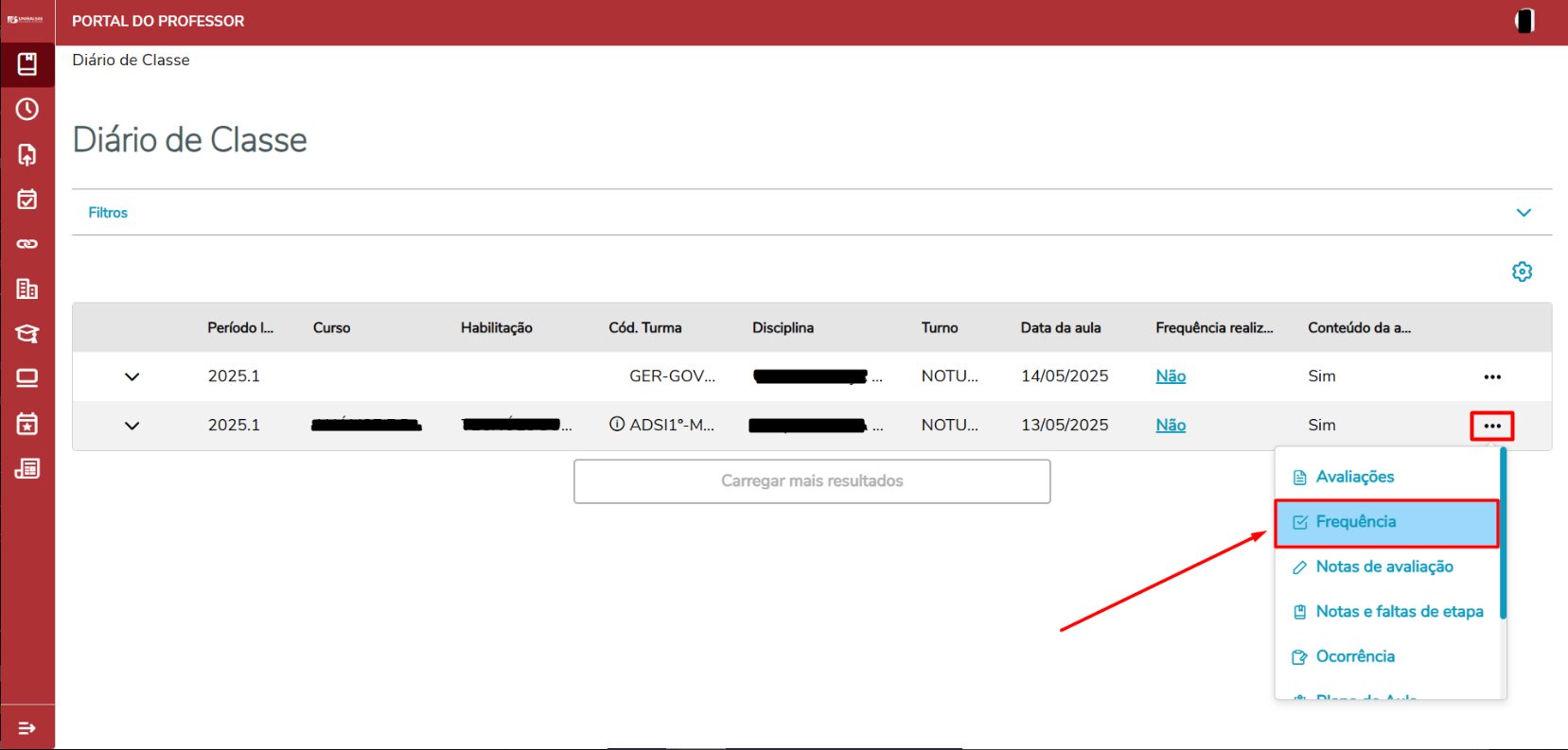1568x750 pixels.
Task: Expand the Filtros panel chevron
Action: [1524, 213]
